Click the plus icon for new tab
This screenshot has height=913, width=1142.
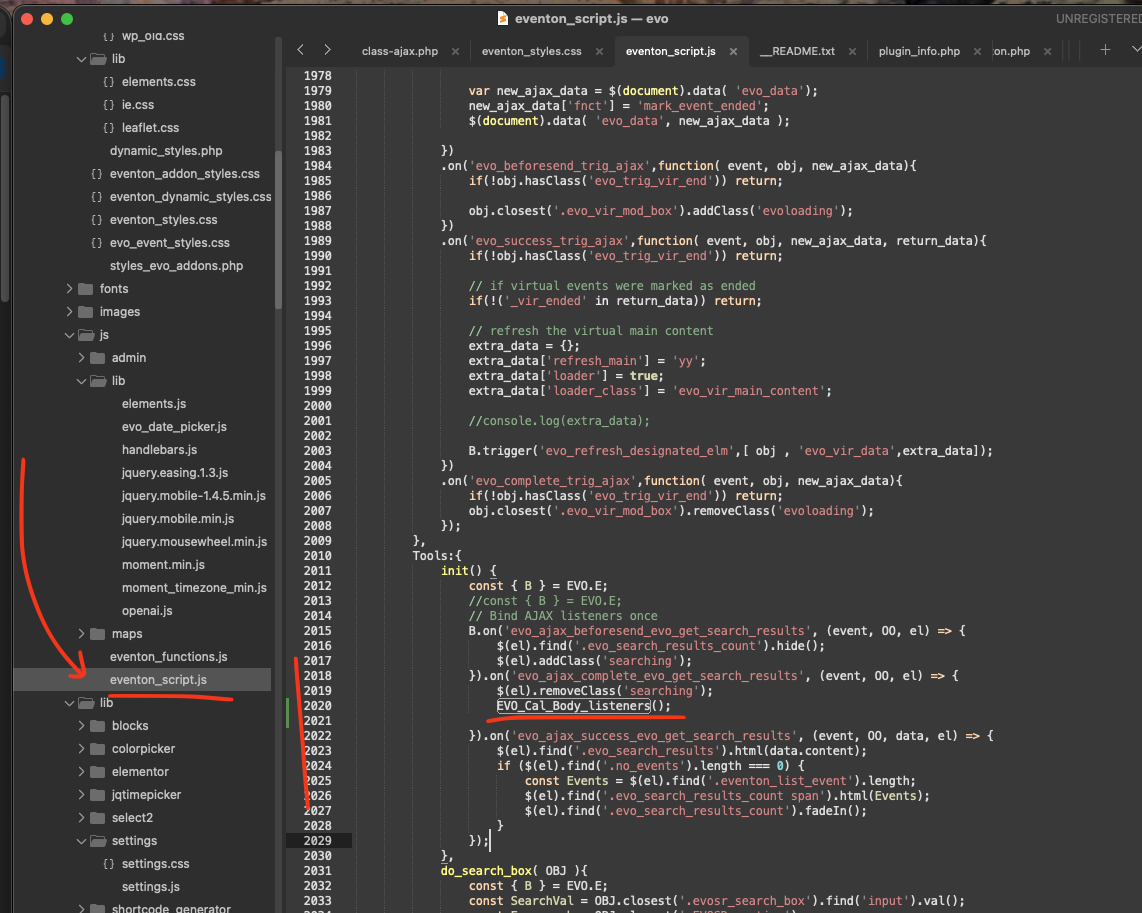[1105, 50]
